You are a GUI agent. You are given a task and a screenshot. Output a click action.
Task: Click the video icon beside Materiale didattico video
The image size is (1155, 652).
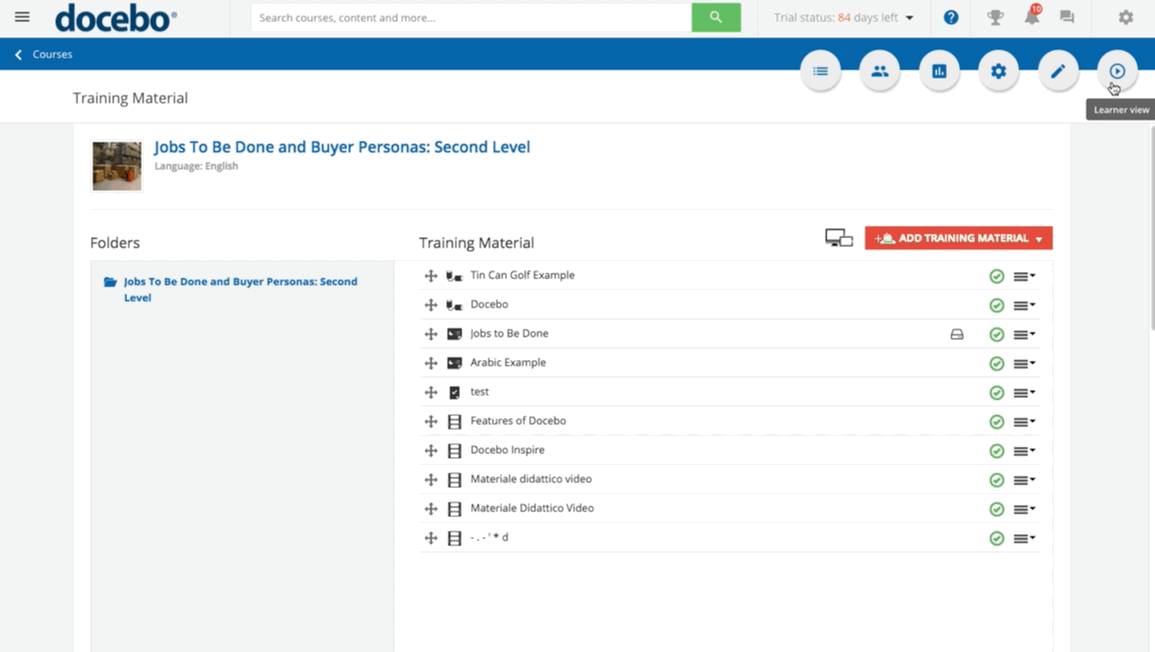(x=454, y=480)
